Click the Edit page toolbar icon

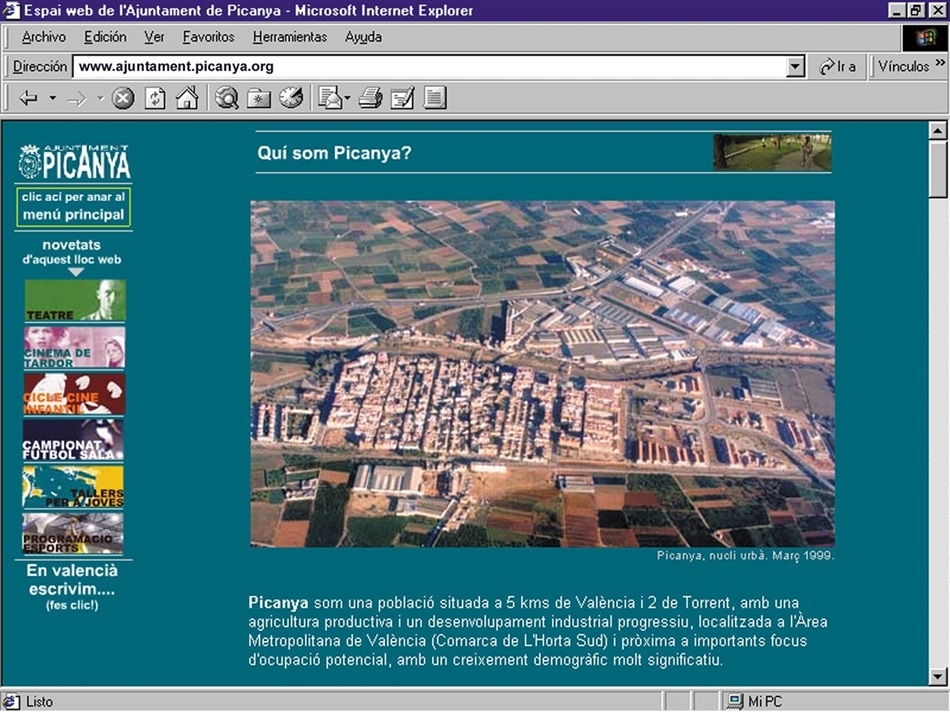(403, 98)
